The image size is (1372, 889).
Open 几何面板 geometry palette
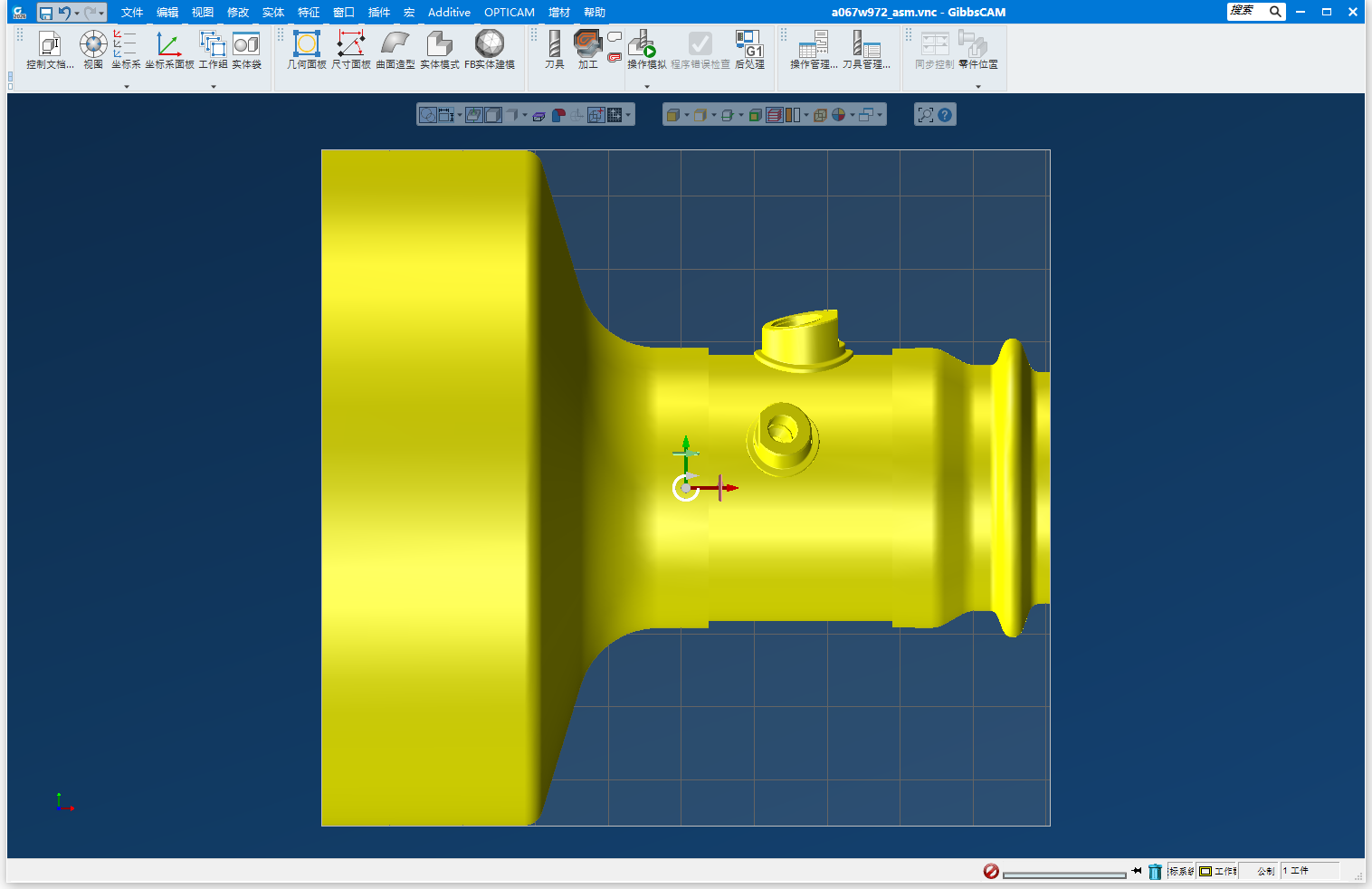point(306,49)
